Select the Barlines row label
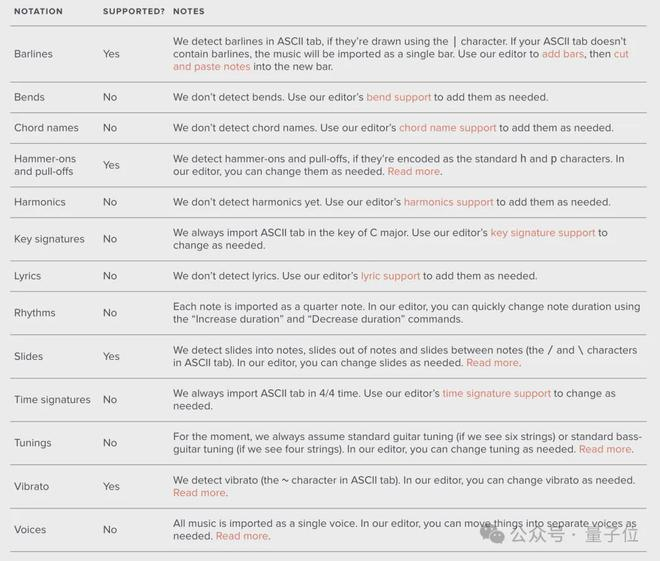660x561 pixels. tap(33, 54)
